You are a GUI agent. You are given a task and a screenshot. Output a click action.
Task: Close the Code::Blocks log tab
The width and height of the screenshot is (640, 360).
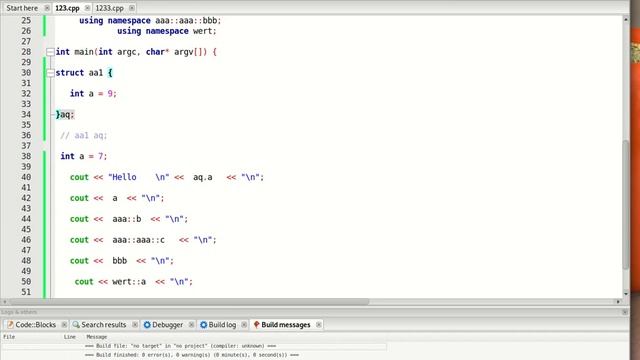click(64, 324)
